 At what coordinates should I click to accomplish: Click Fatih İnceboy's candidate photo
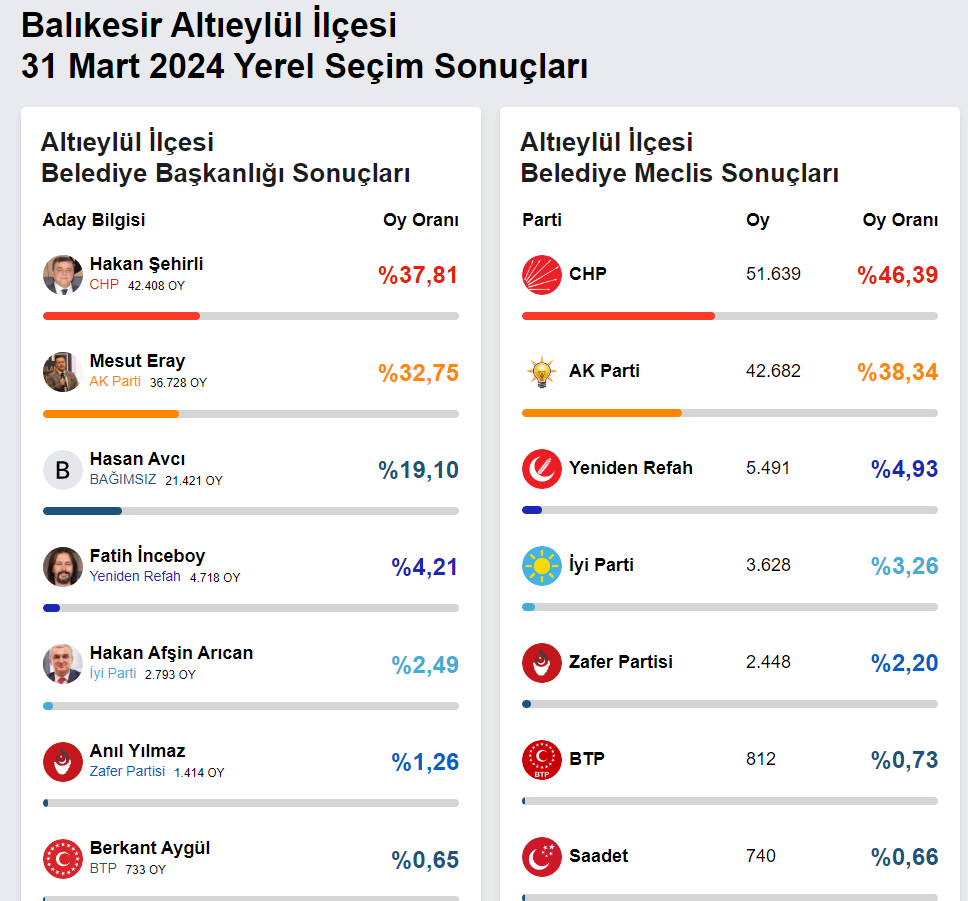[62, 566]
